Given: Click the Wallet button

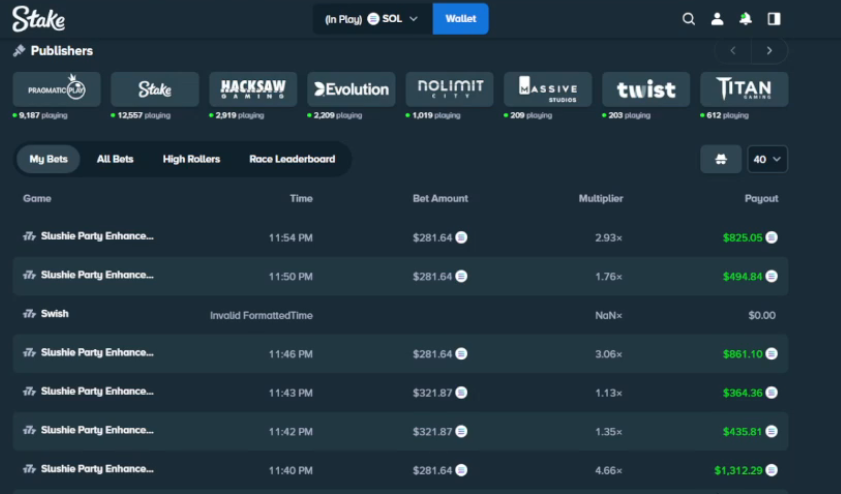Looking at the screenshot, I should coord(461,19).
